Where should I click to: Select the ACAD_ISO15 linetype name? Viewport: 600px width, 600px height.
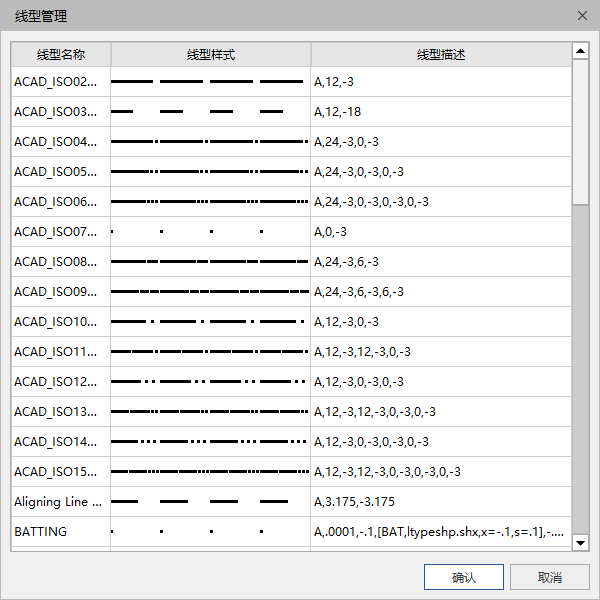click(x=55, y=471)
